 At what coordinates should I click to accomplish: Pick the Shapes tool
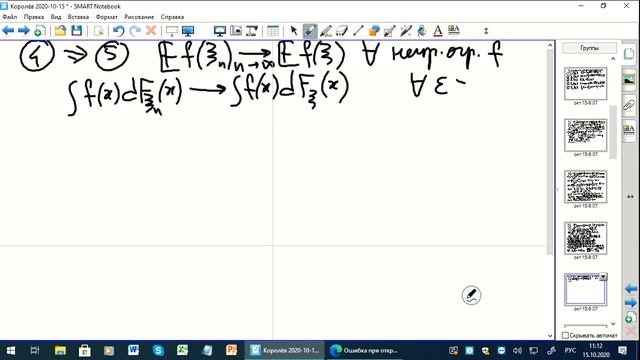tap(374, 31)
